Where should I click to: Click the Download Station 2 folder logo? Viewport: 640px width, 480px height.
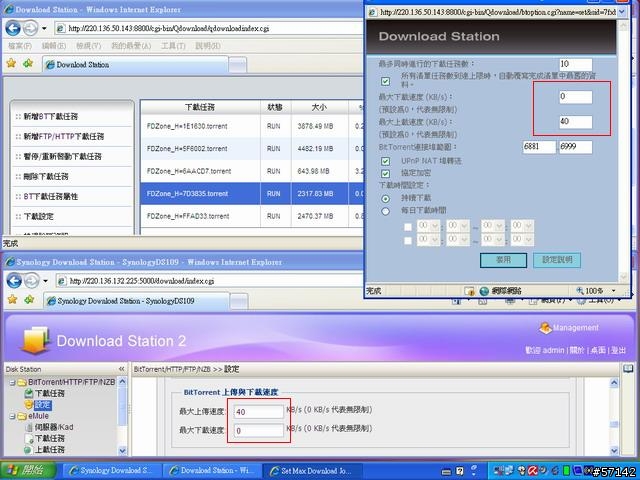[x=36, y=340]
